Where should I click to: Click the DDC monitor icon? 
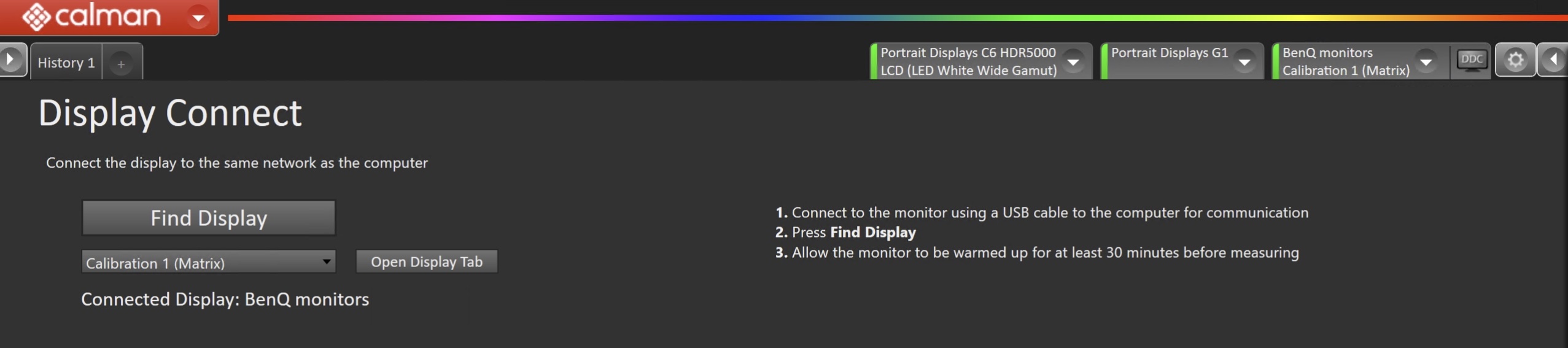[x=1472, y=61]
